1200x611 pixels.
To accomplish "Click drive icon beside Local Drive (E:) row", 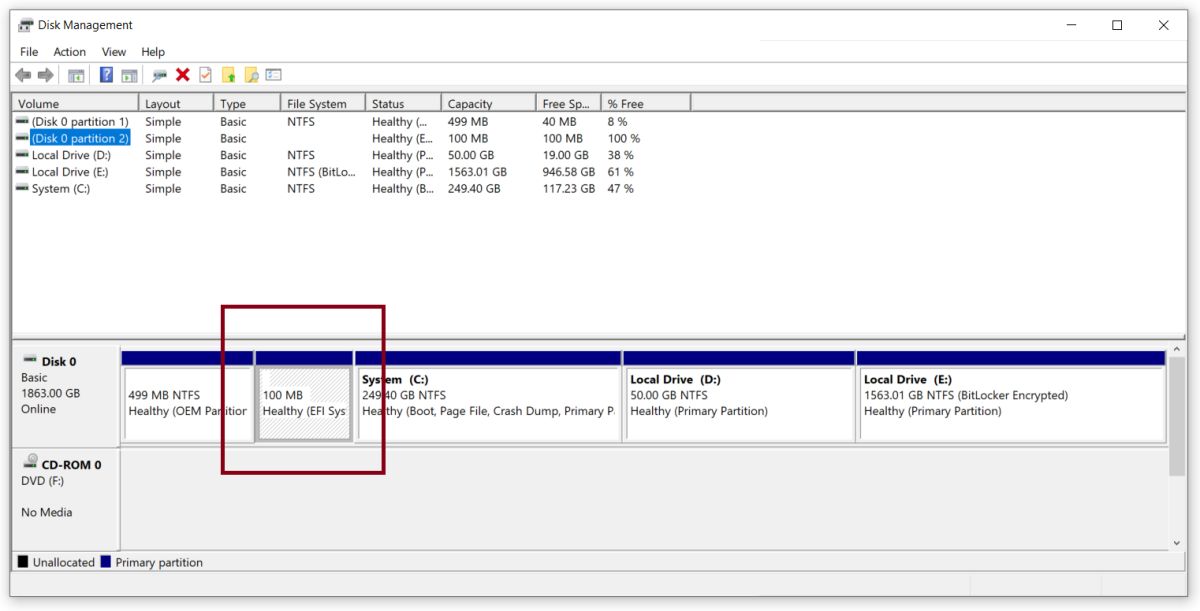I will [x=22, y=172].
